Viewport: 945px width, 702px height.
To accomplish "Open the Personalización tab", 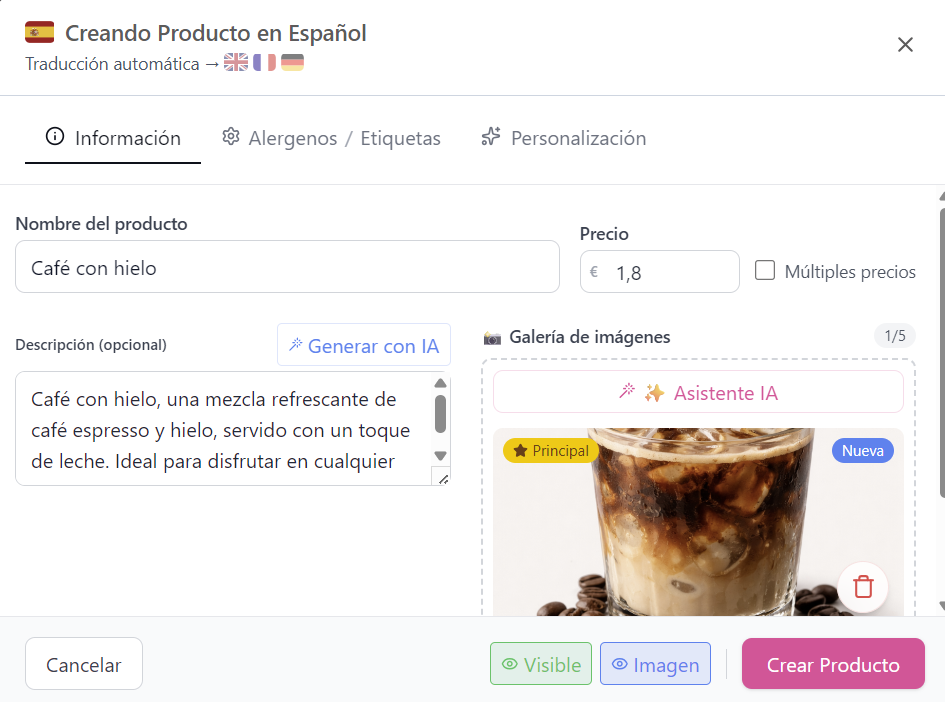I will (x=563, y=138).
